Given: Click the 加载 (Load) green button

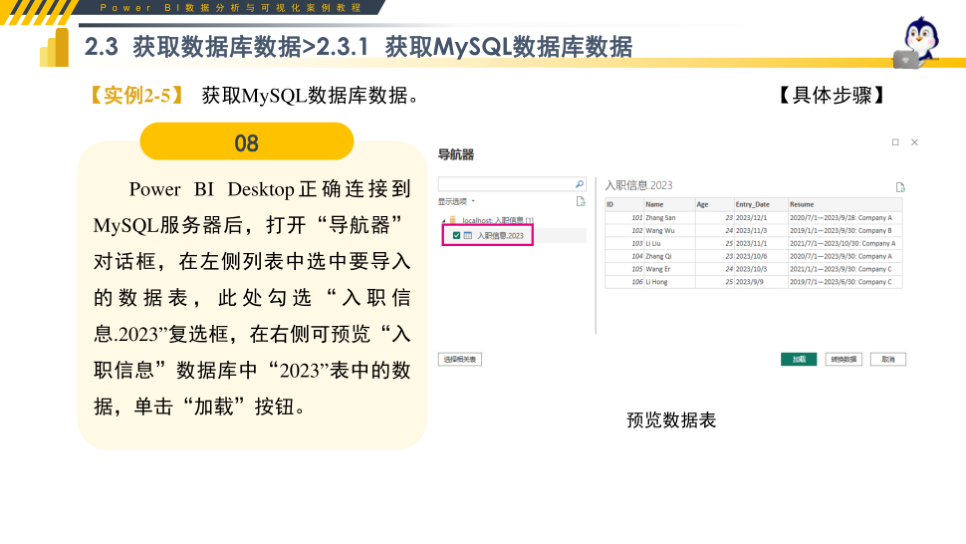Looking at the screenshot, I should pos(798,359).
